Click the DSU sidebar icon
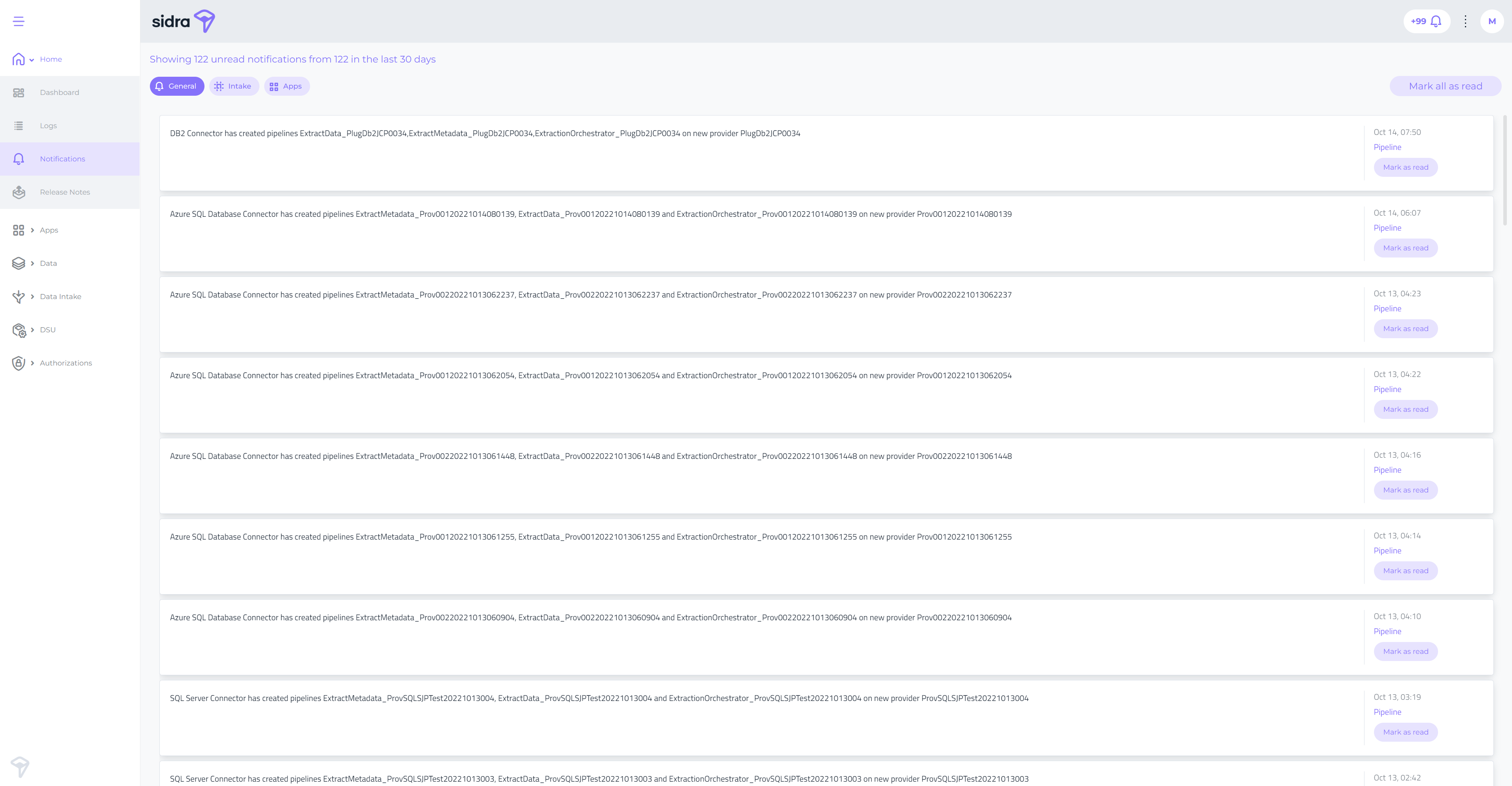The width and height of the screenshot is (1512, 786). (19, 330)
